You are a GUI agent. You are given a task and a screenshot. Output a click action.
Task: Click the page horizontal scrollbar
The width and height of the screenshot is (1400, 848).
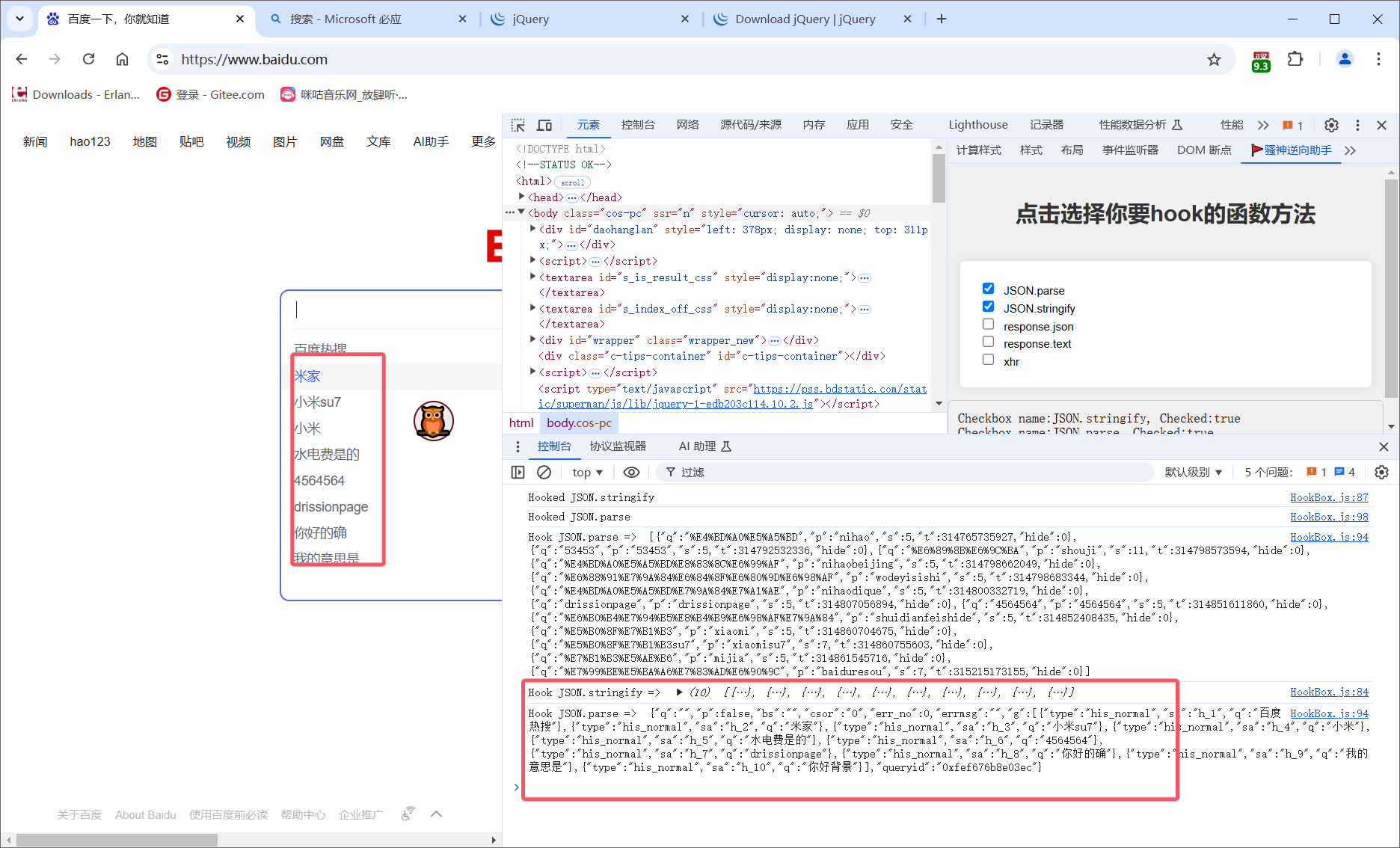tap(116, 840)
